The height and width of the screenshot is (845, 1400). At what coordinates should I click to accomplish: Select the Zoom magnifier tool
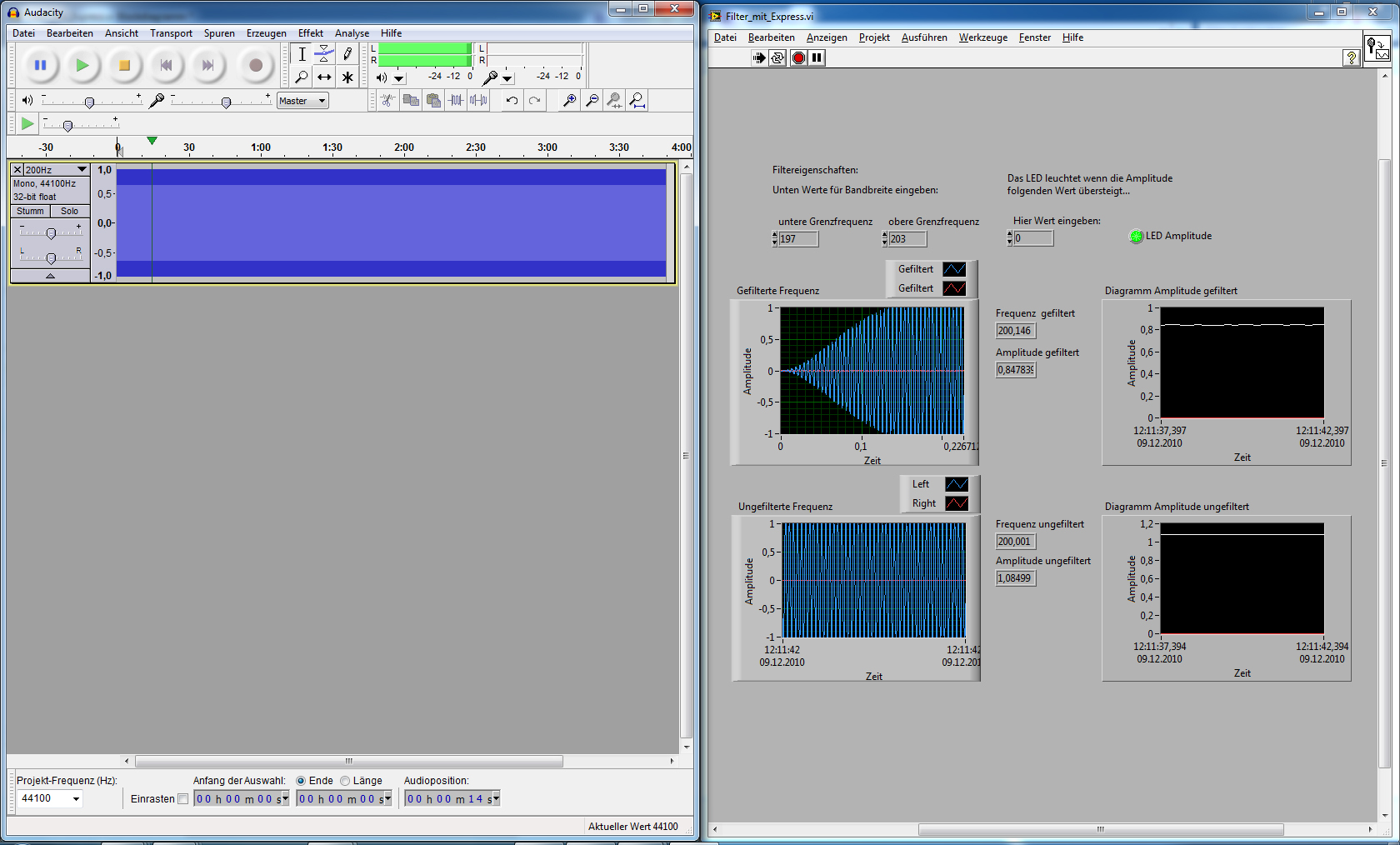[302, 77]
